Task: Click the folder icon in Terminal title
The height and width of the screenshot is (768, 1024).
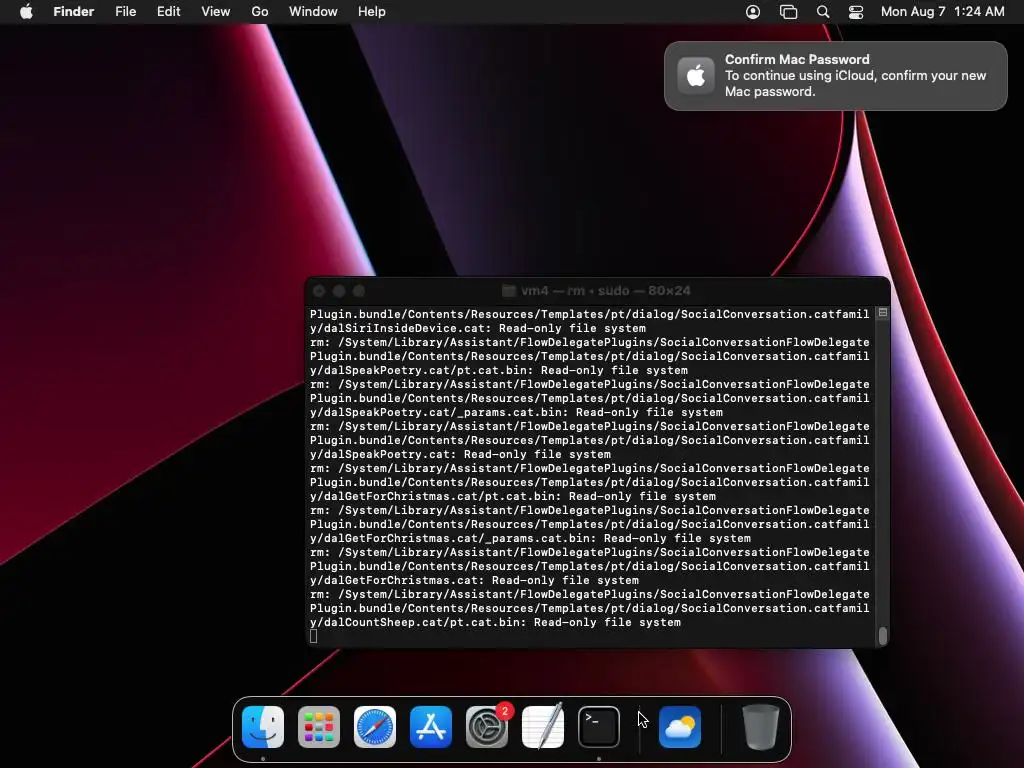Action: (x=509, y=291)
